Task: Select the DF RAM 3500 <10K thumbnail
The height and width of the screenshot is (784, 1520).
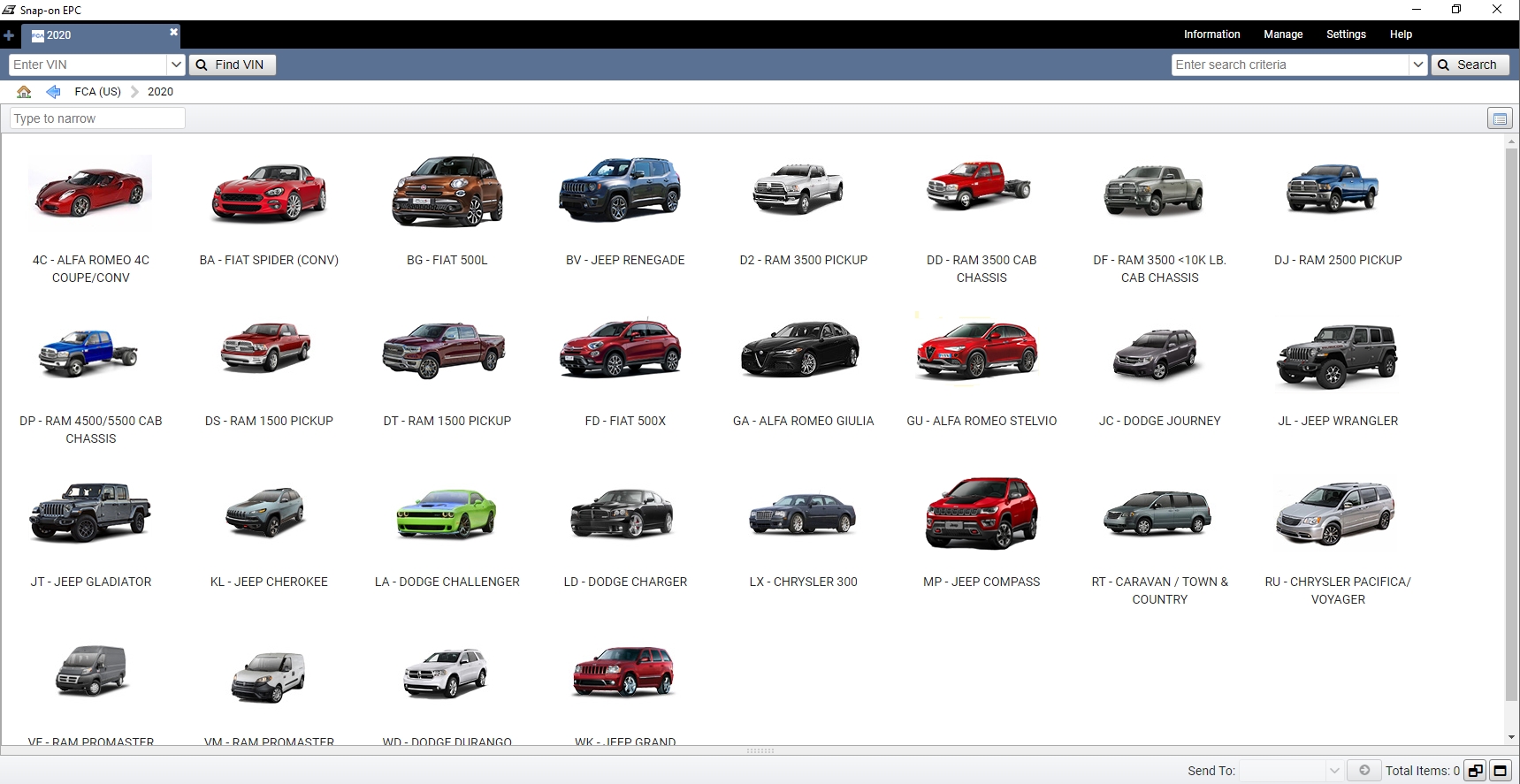Action: pos(1154,190)
